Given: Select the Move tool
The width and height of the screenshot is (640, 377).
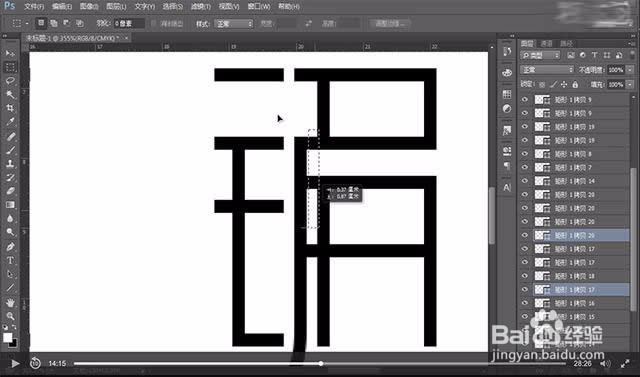Looking at the screenshot, I should (10, 53).
